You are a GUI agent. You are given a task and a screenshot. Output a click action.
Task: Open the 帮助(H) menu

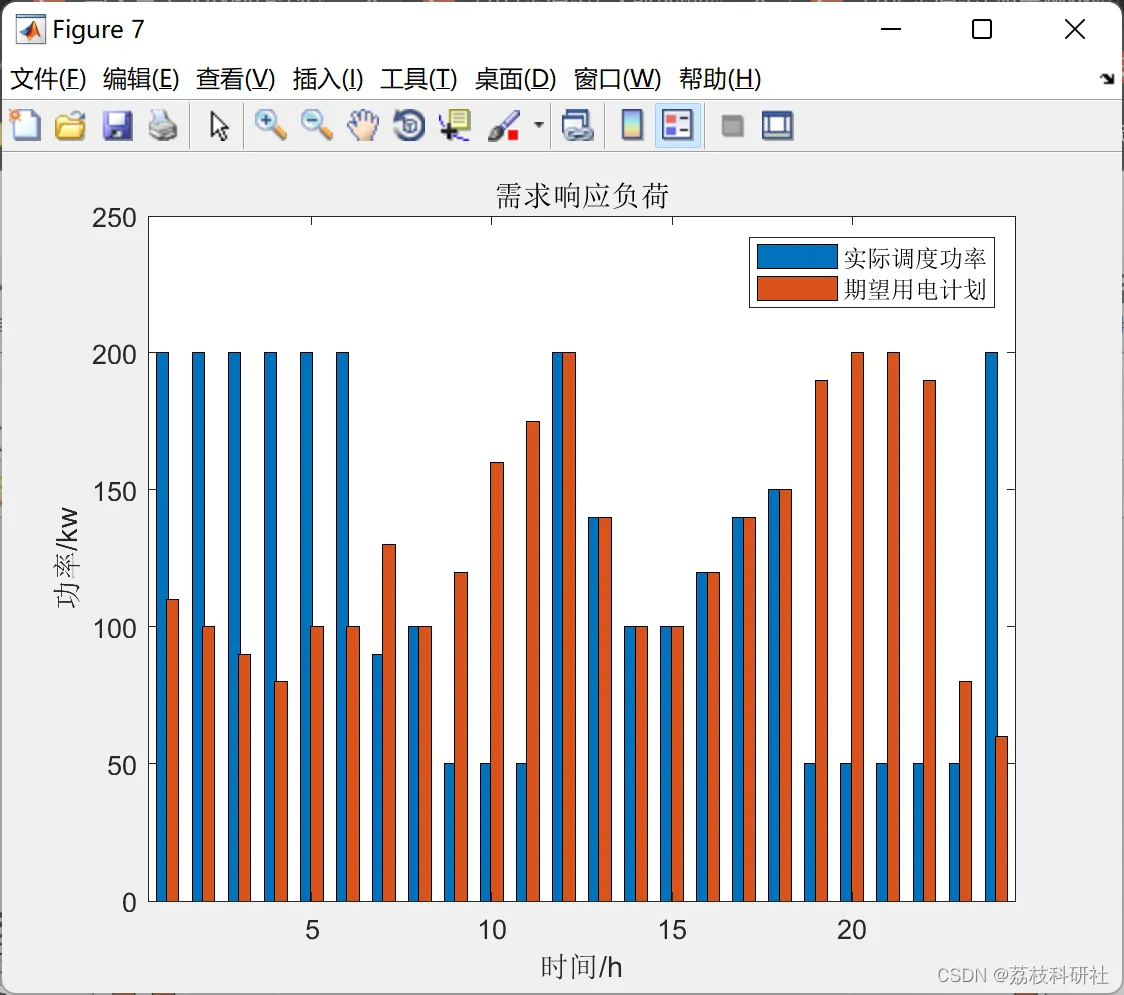point(720,79)
